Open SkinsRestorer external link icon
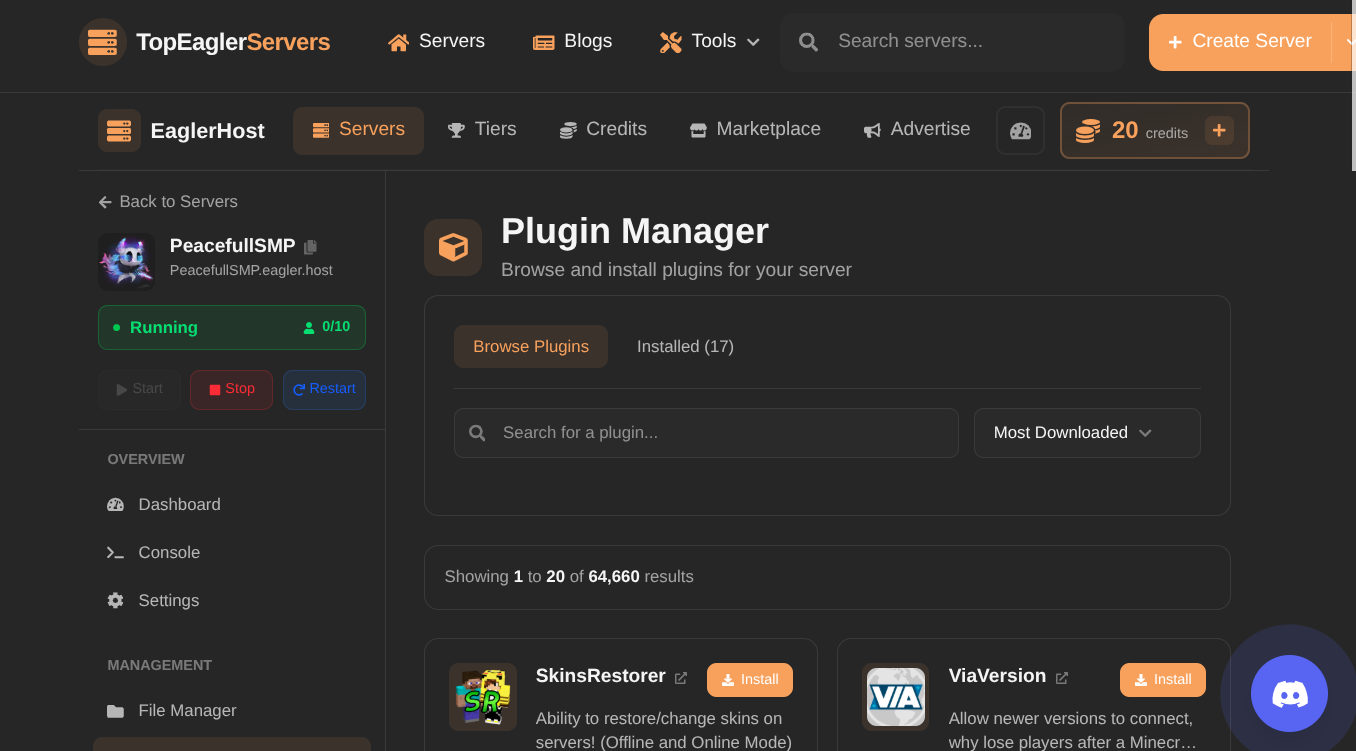This screenshot has height=751, width=1356. (681, 678)
